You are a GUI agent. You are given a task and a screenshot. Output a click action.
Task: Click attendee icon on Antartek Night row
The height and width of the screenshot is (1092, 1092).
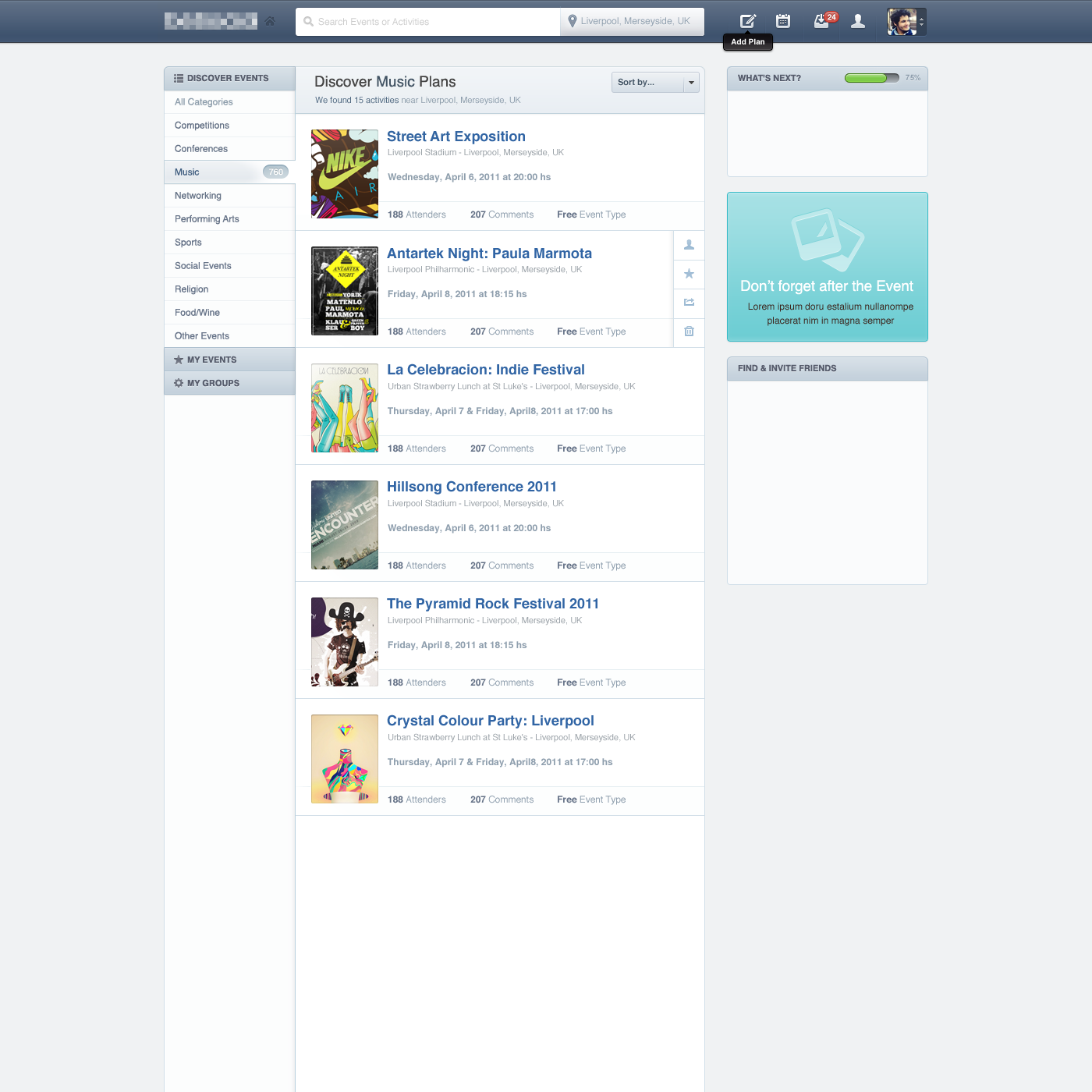(689, 245)
